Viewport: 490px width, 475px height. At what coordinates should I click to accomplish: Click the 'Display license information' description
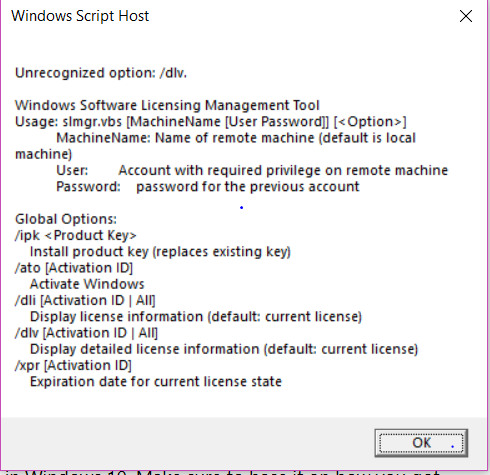click(x=196, y=317)
